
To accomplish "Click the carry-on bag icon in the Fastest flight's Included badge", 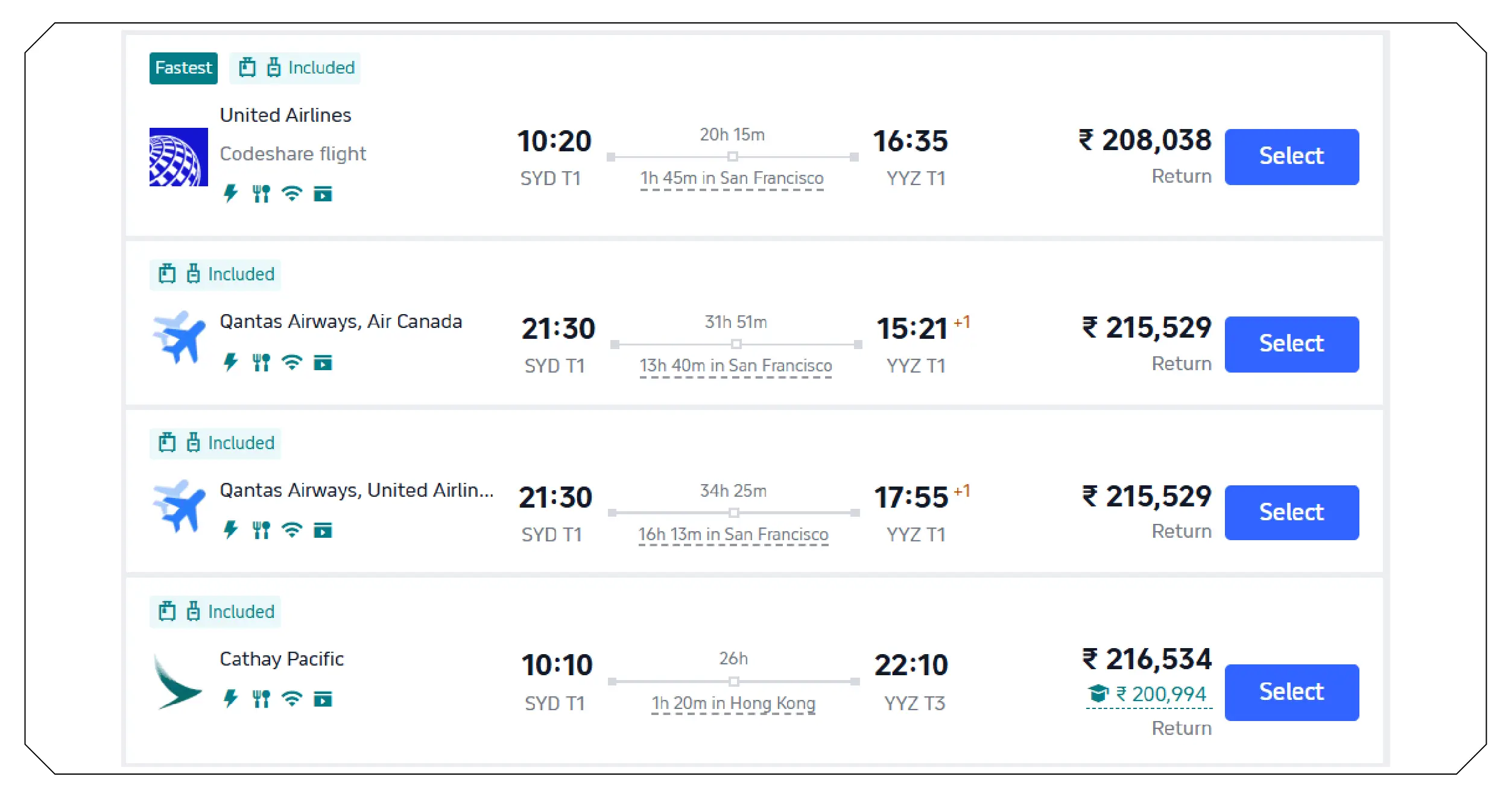I will point(246,68).
